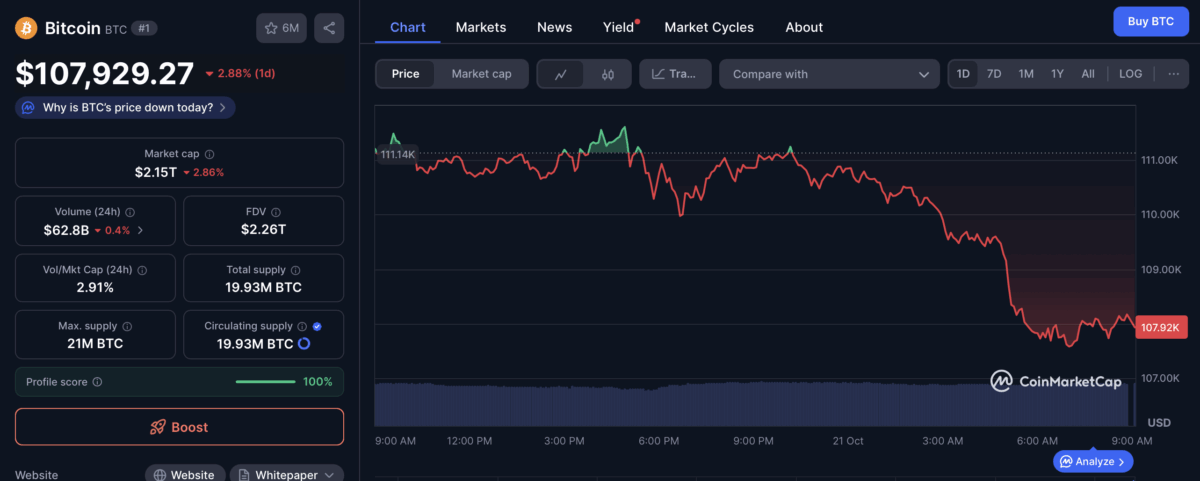1200x481 pixels.
Task: Go to the Market Cycles tab
Action: 709,27
